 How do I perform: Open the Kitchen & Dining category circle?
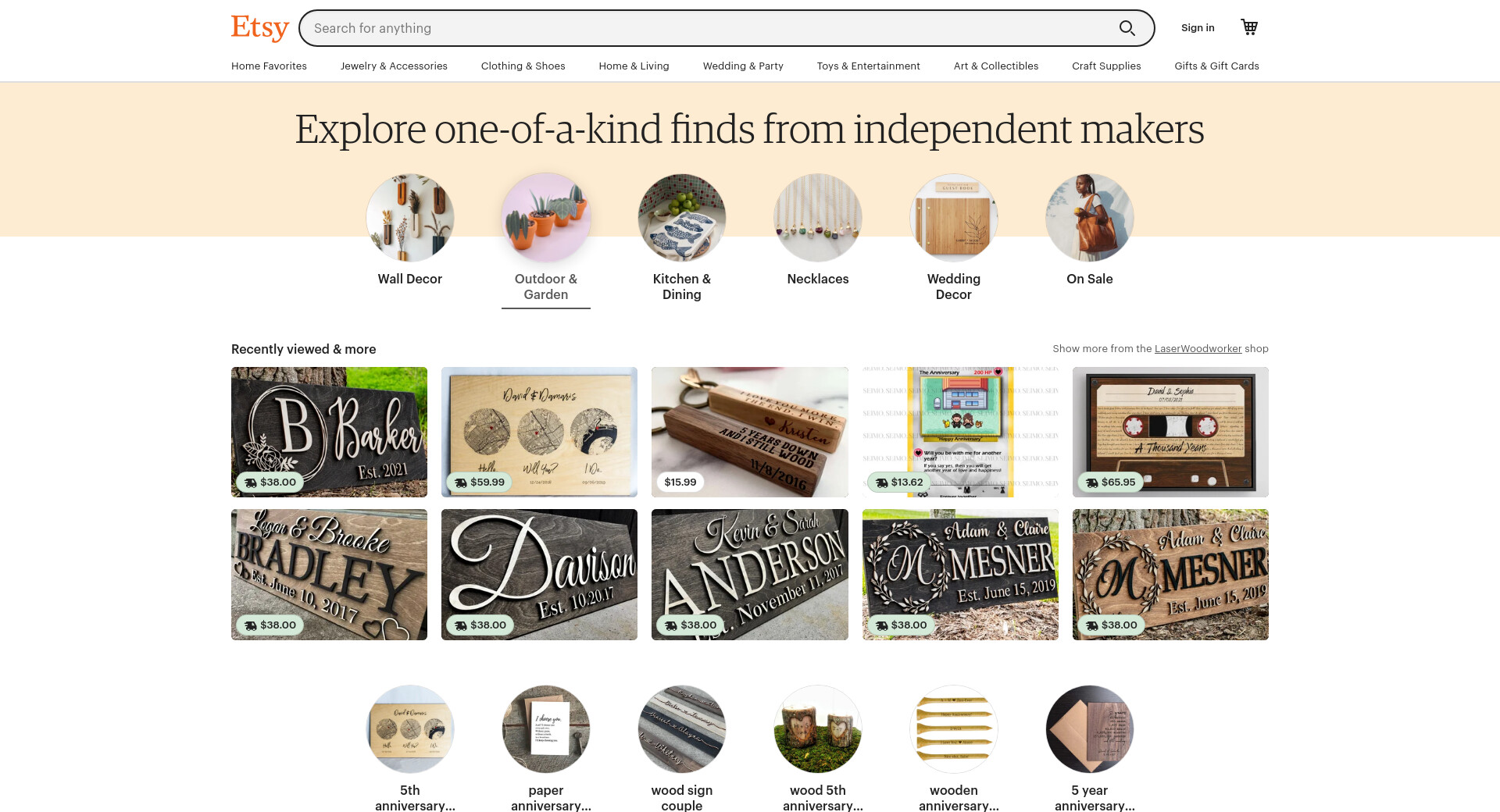point(682,218)
